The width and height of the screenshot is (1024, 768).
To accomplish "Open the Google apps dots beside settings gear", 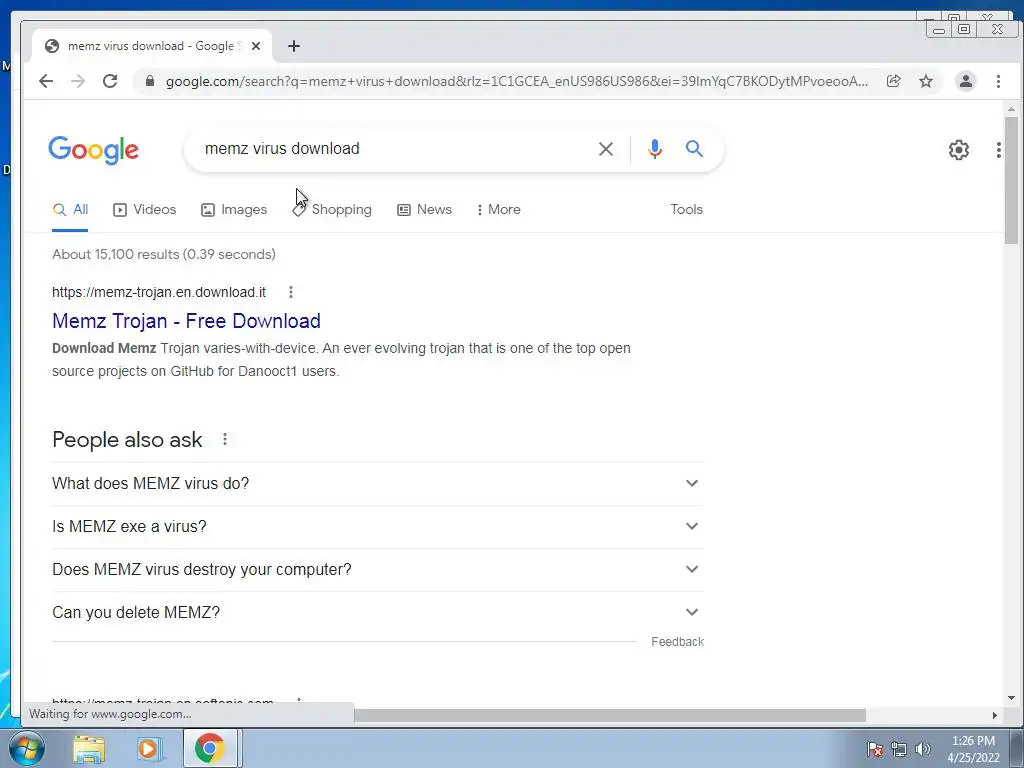I will [x=999, y=150].
